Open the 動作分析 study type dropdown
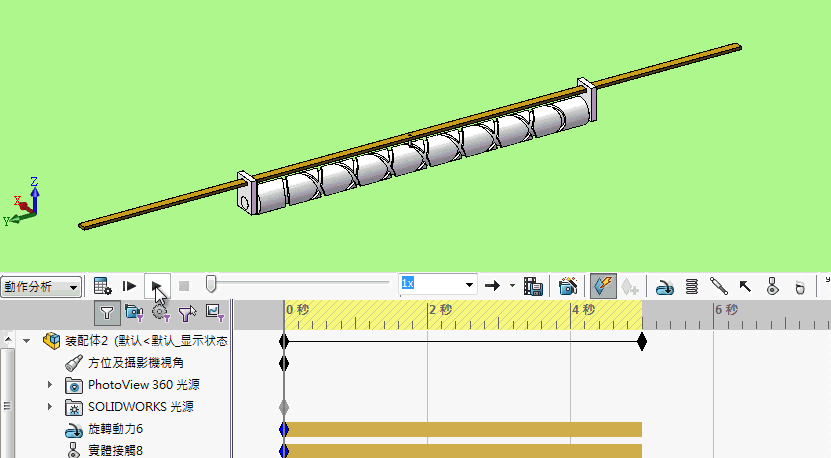Image resolution: width=831 pixels, height=458 pixels. point(41,287)
